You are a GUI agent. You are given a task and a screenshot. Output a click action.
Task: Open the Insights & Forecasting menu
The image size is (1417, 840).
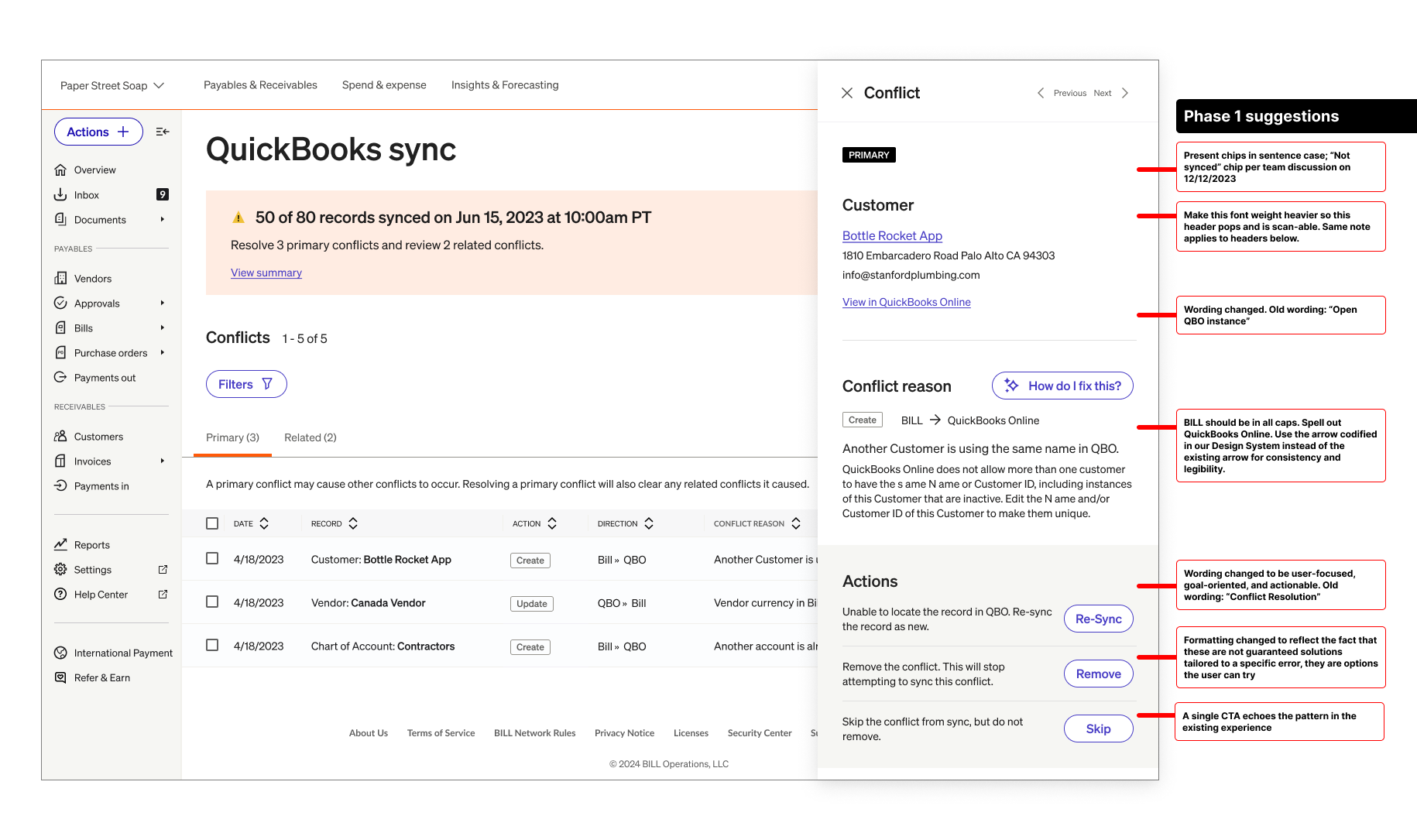click(x=505, y=85)
